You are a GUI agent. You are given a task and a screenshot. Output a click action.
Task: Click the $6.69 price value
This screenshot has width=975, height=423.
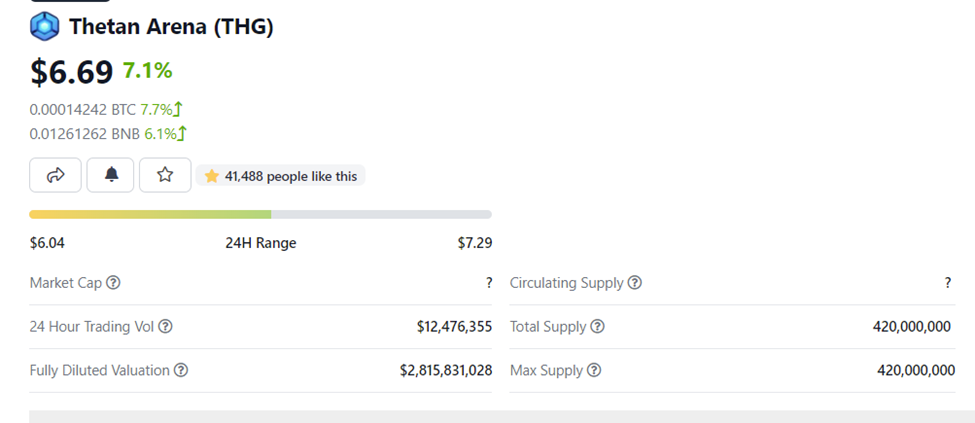coord(71,71)
